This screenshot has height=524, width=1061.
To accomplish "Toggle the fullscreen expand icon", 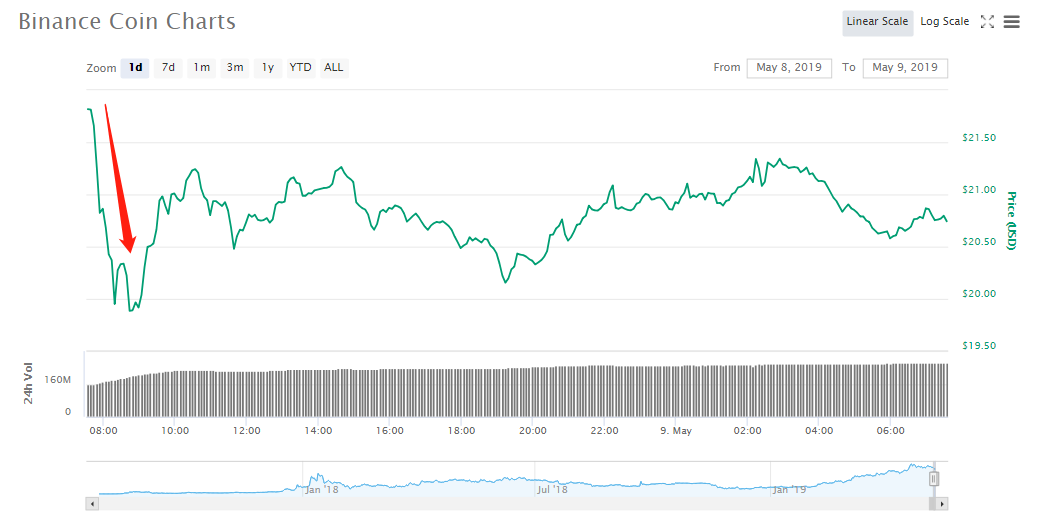I will coord(987,22).
